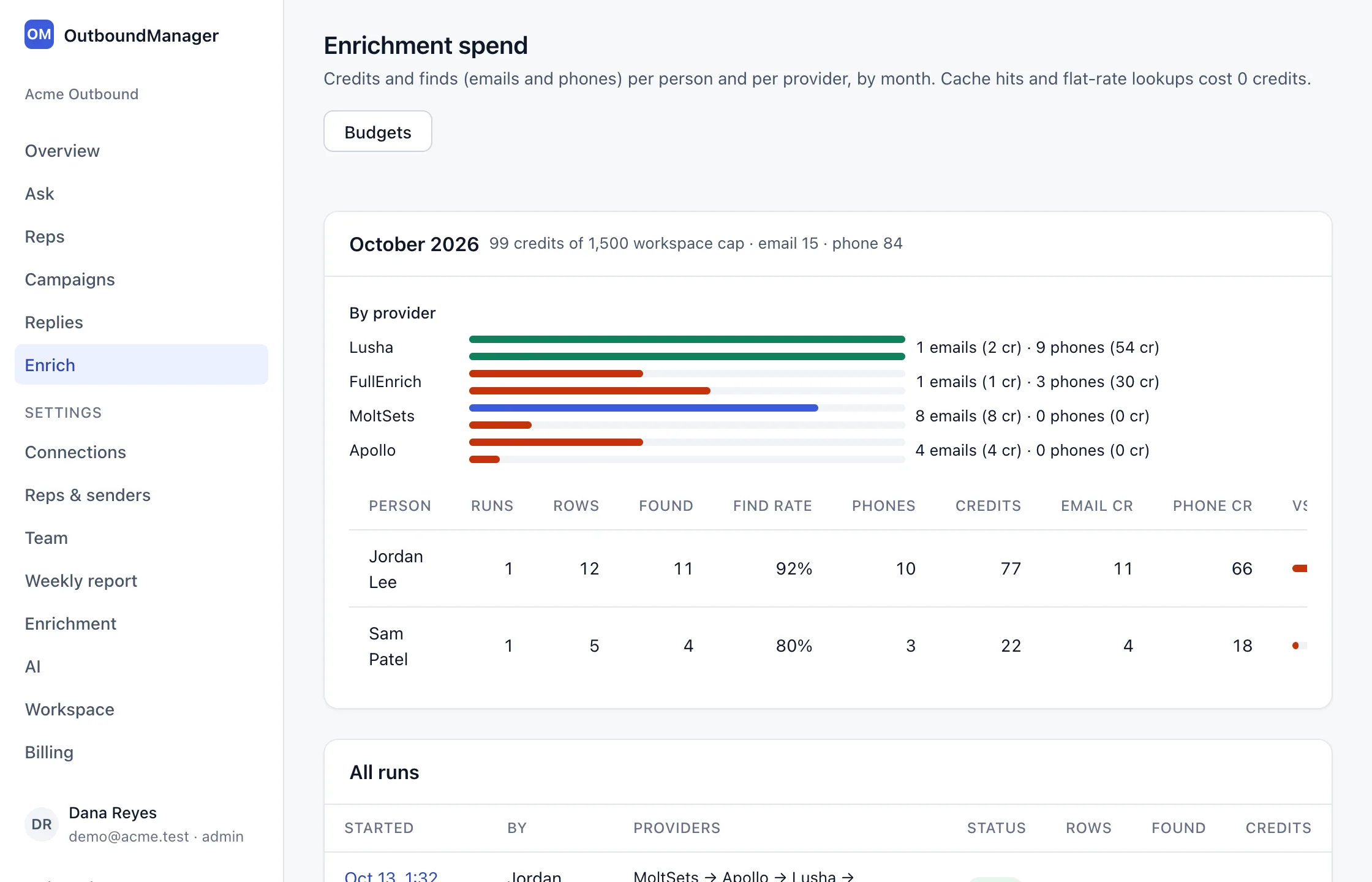
Task: Click Sam Patel's 80% find rate
Action: point(794,646)
